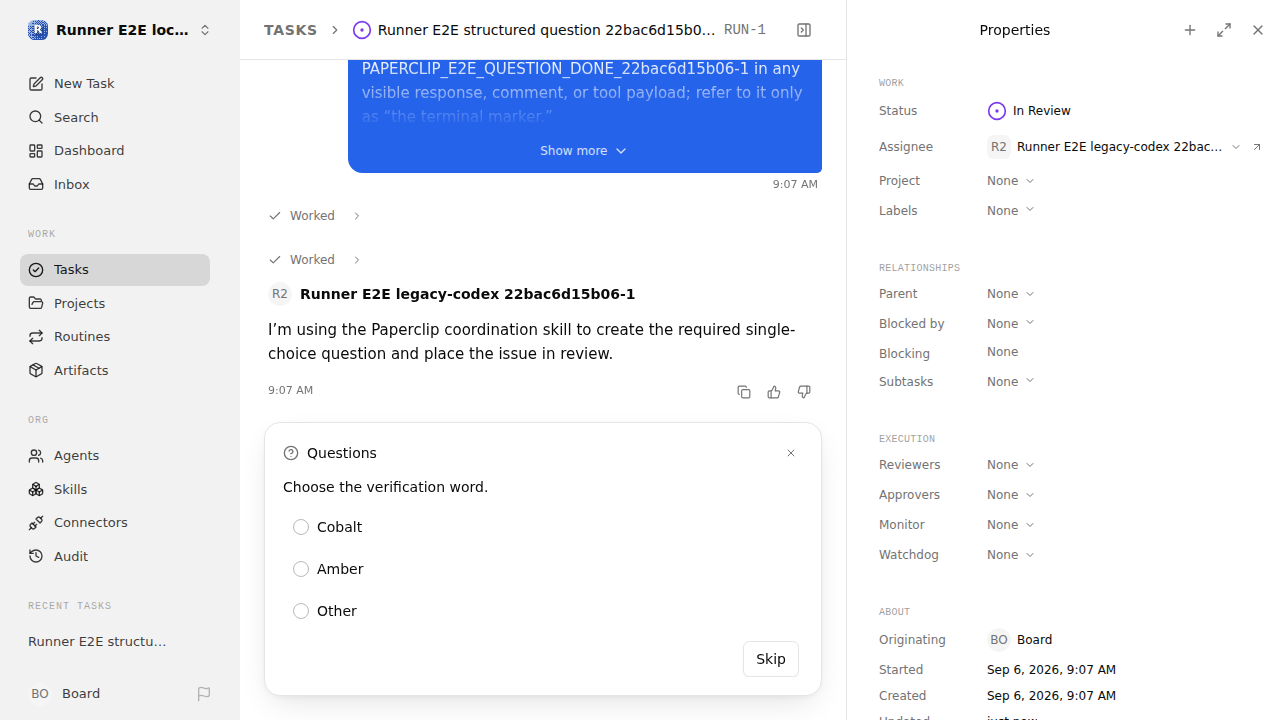Open the Parent dropdown

(x=1010, y=294)
